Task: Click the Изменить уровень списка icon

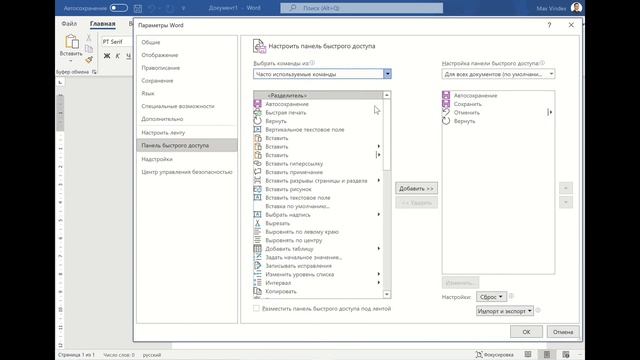Action: pyautogui.click(x=258, y=274)
